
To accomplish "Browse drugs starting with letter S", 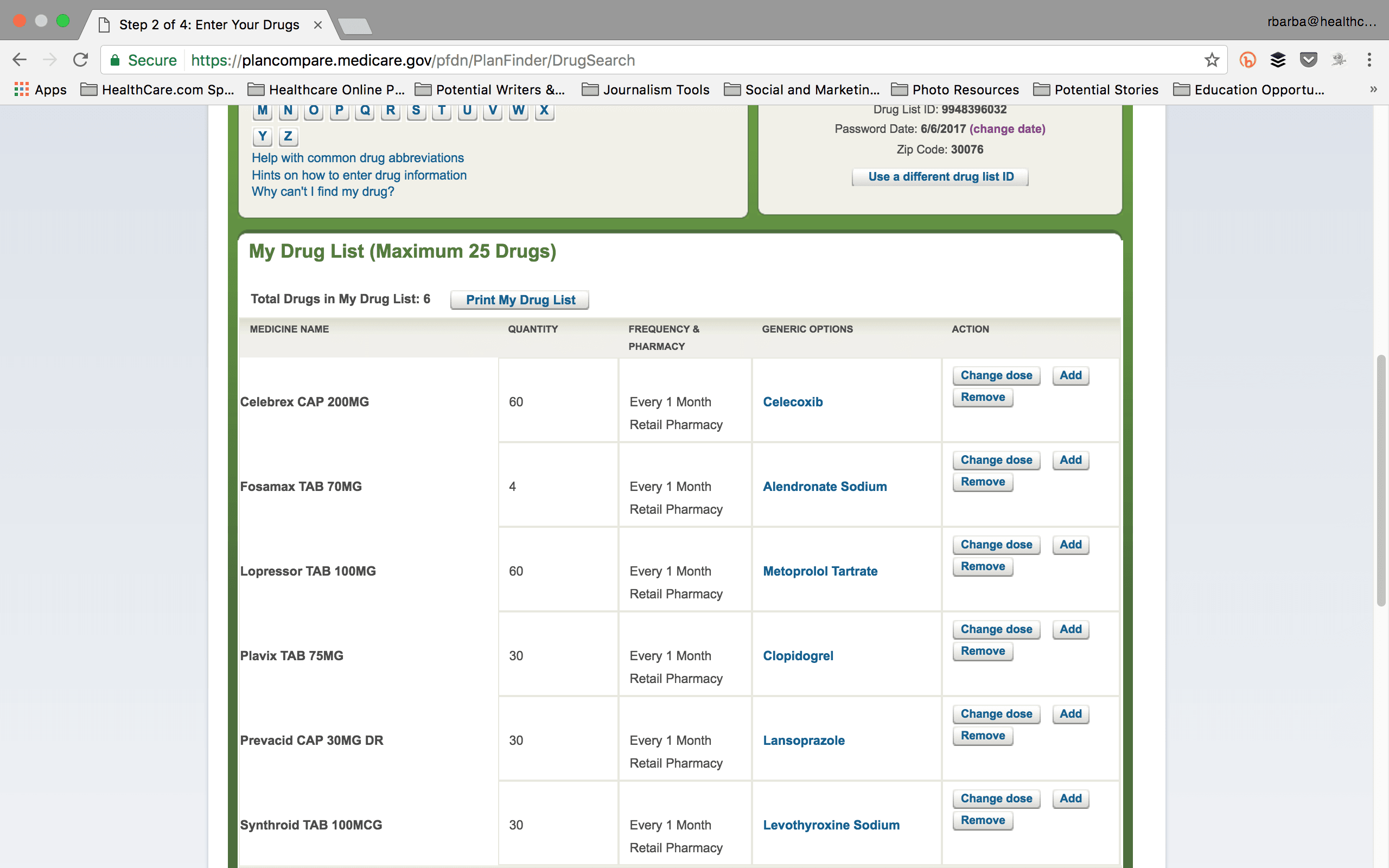I will click(x=416, y=111).
